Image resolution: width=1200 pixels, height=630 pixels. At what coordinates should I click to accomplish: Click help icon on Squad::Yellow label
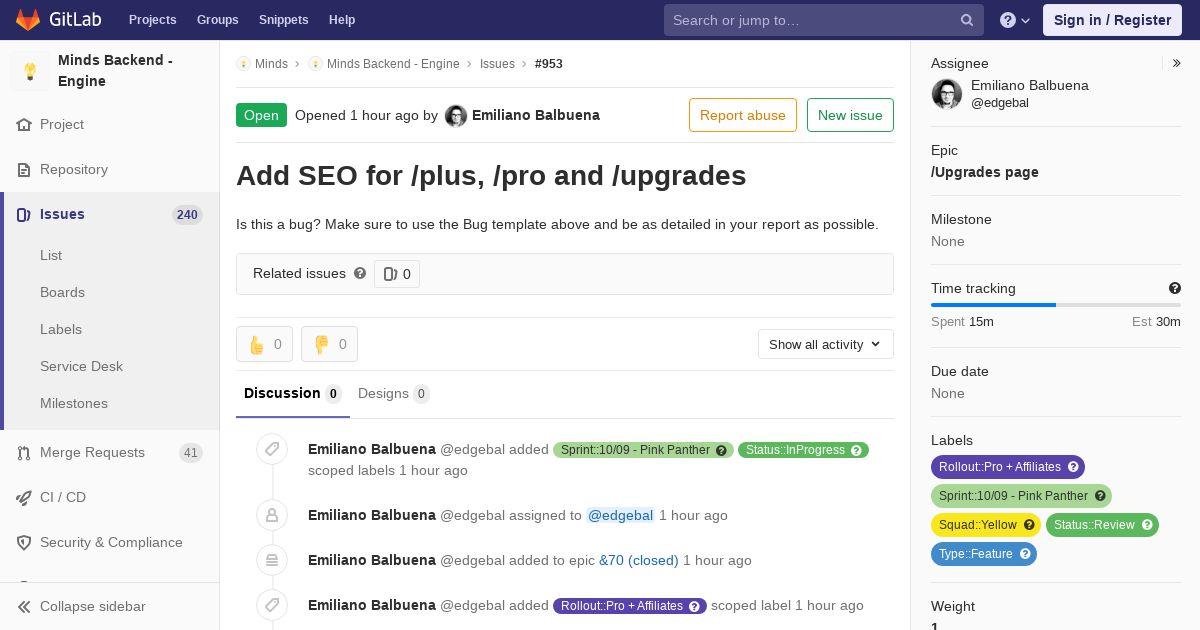(x=1030, y=525)
